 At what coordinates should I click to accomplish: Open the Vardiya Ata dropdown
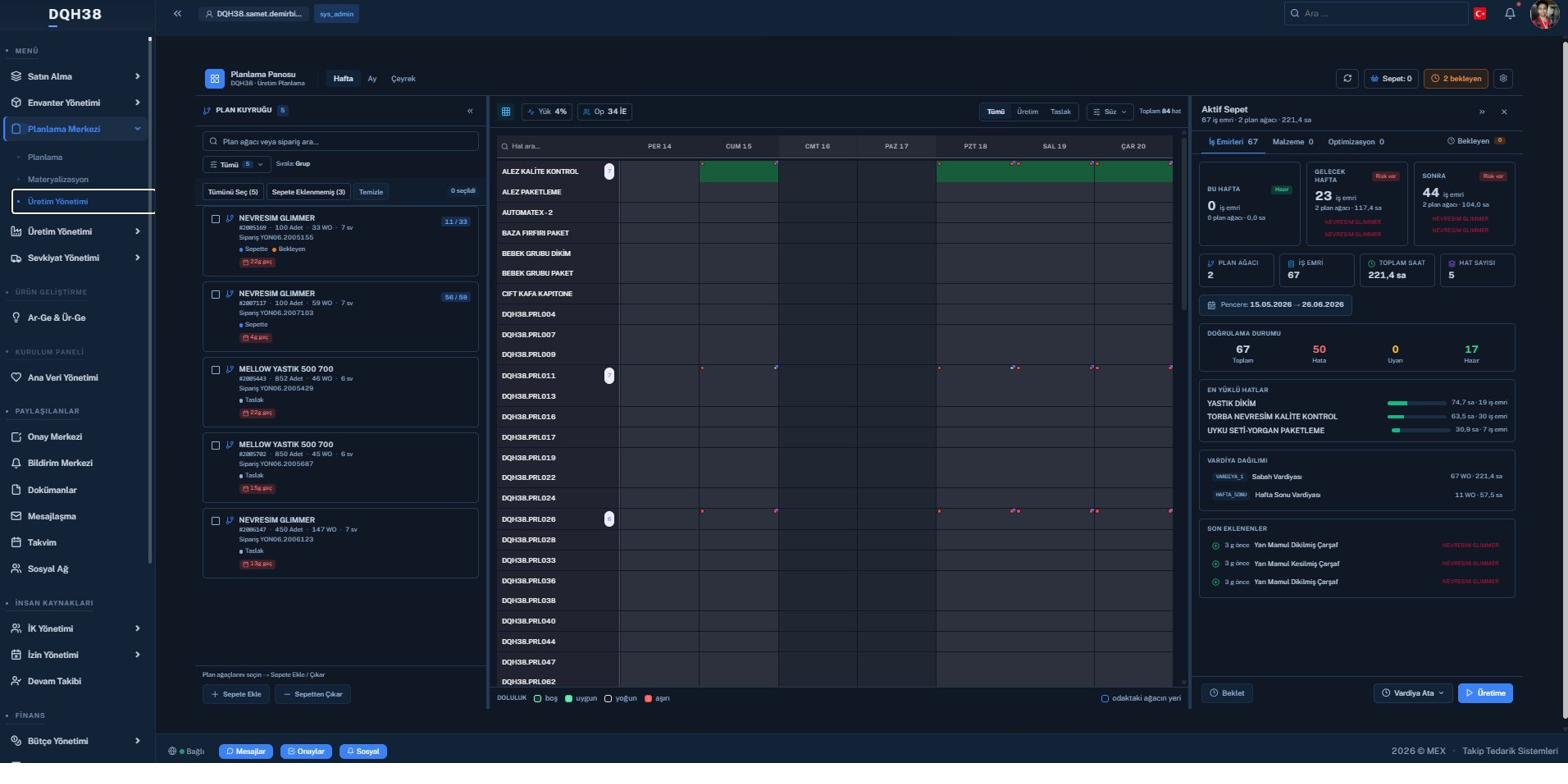coord(1413,693)
